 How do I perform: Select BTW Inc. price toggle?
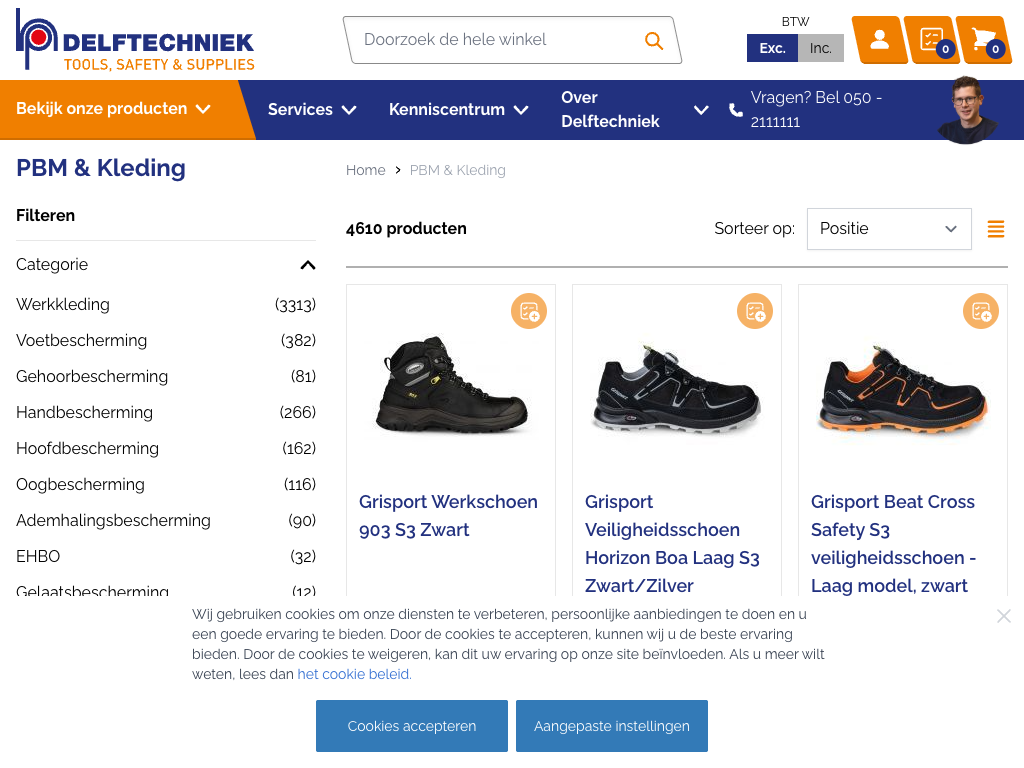click(x=821, y=48)
